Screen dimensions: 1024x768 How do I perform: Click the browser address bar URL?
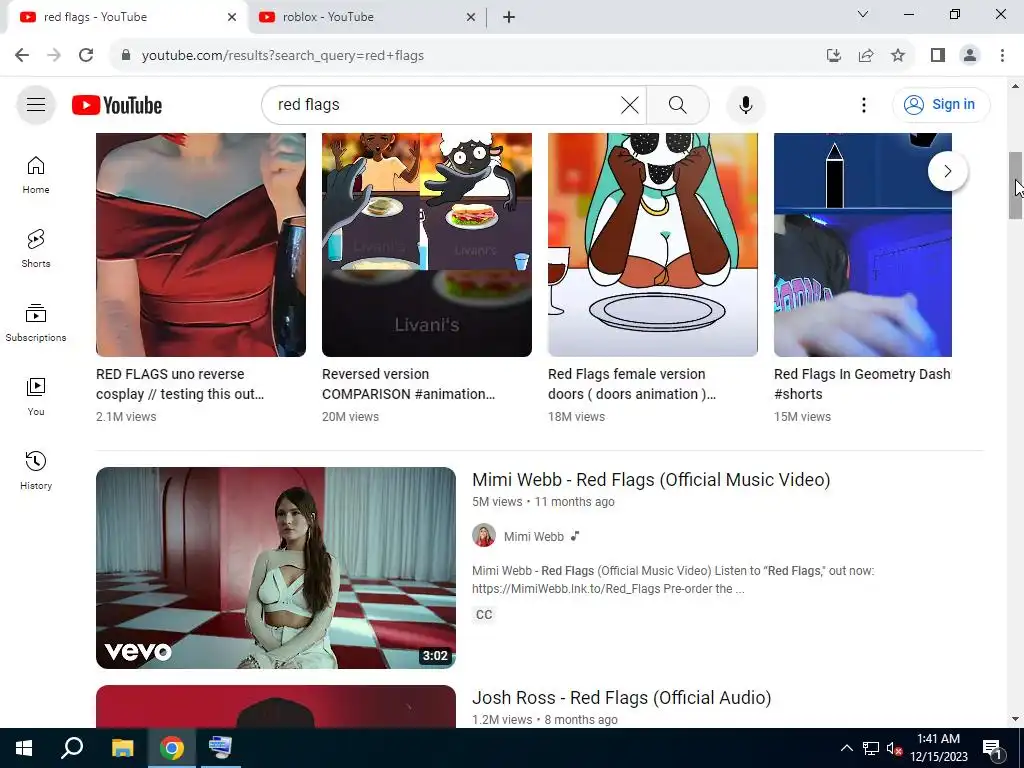pos(283,56)
